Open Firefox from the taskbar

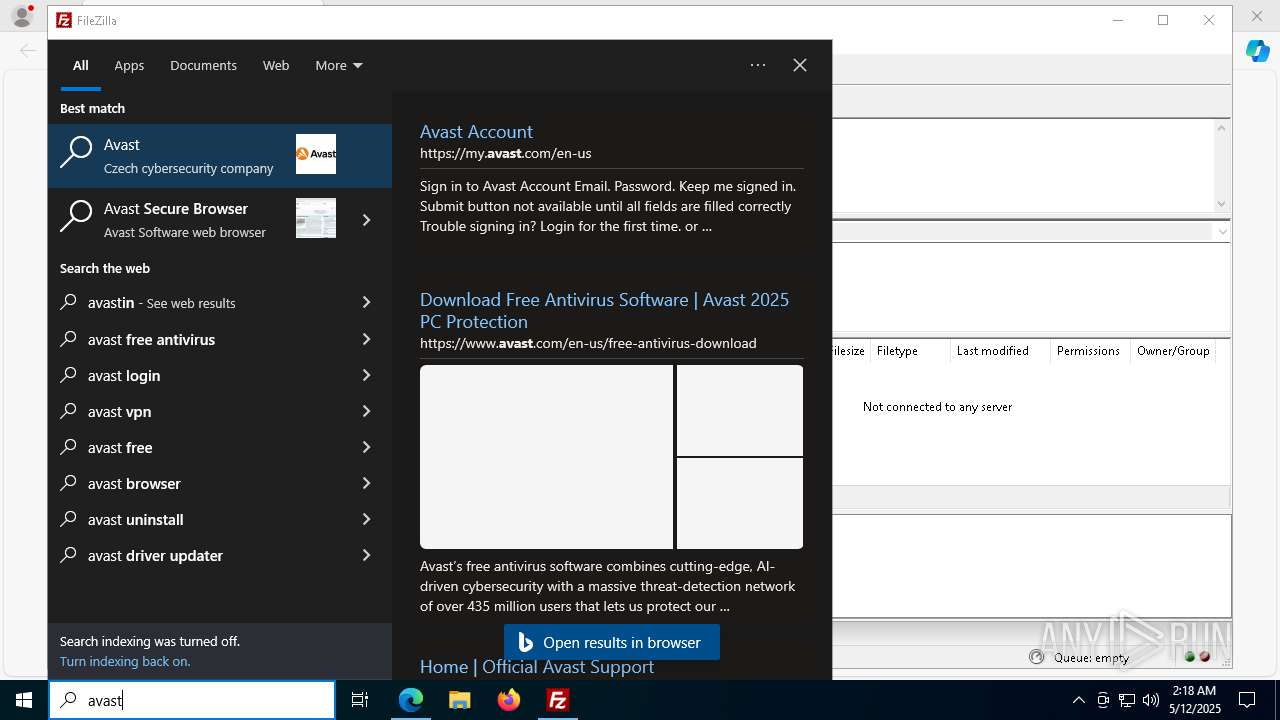pos(509,700)
